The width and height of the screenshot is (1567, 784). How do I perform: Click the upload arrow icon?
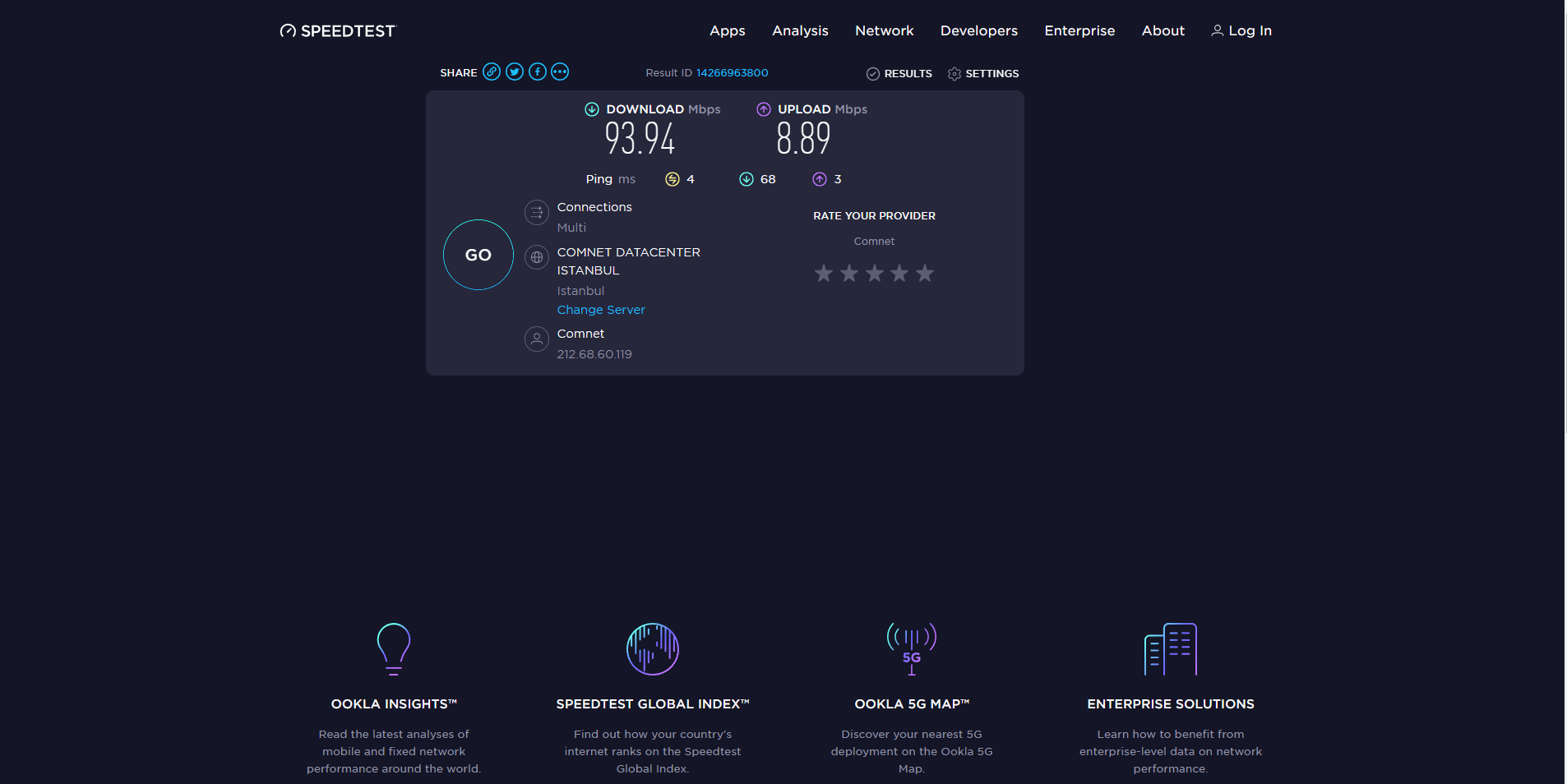(x=764, y=109)
